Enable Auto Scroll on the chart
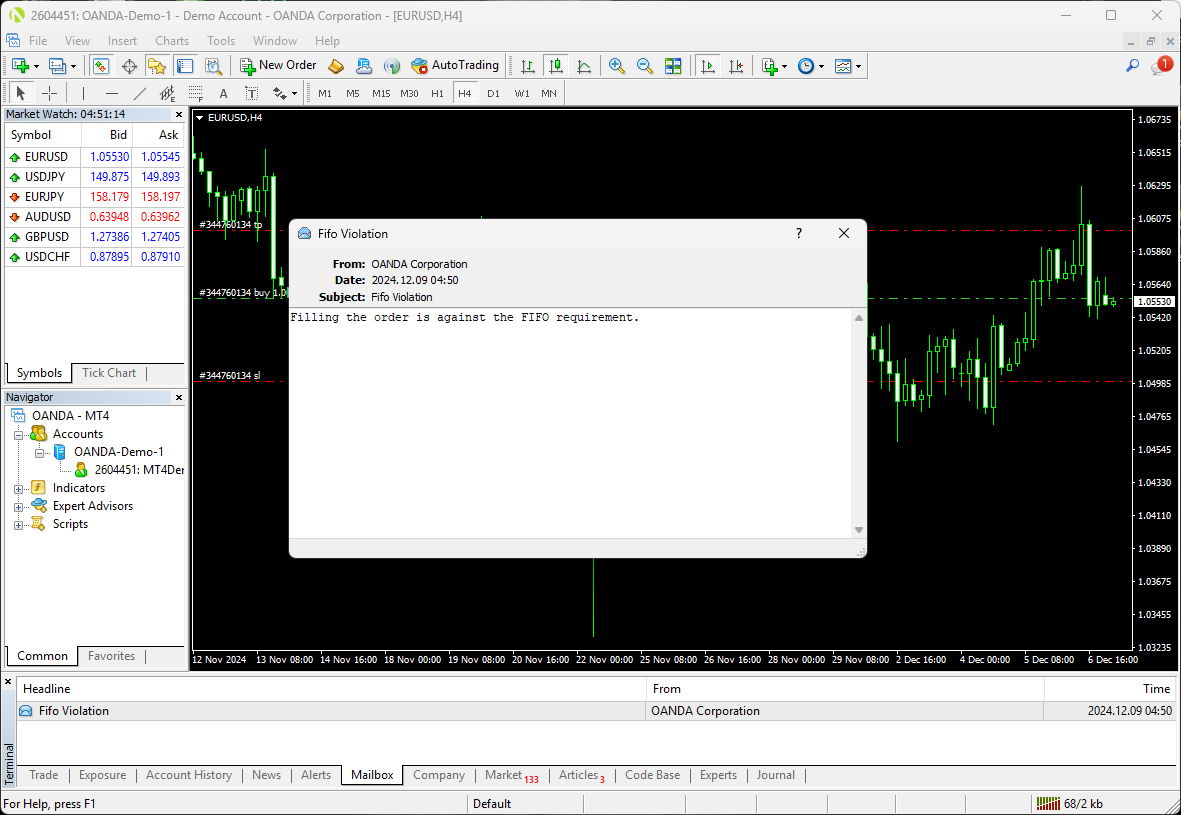The image size is (1181, 815). click(x=708, y=66)
